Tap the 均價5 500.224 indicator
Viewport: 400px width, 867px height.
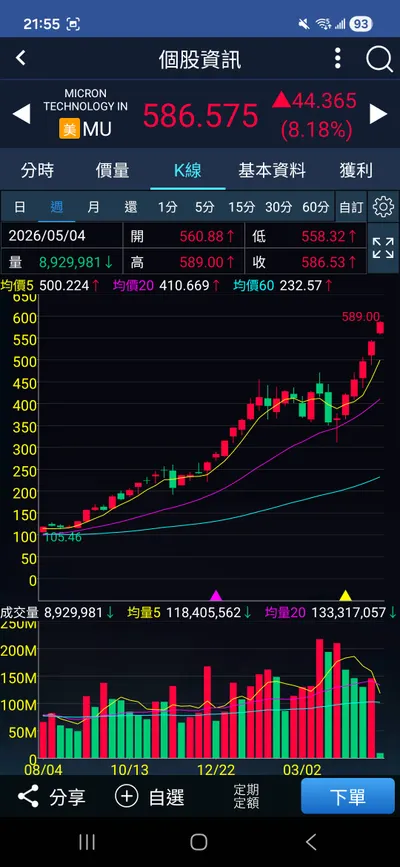pyautogui.click(x=50, y=285)
